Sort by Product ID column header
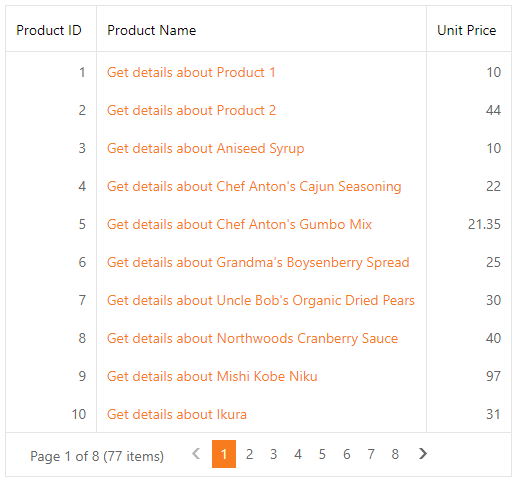This screenshot has height=484, width=517. [x=51, y=29]
